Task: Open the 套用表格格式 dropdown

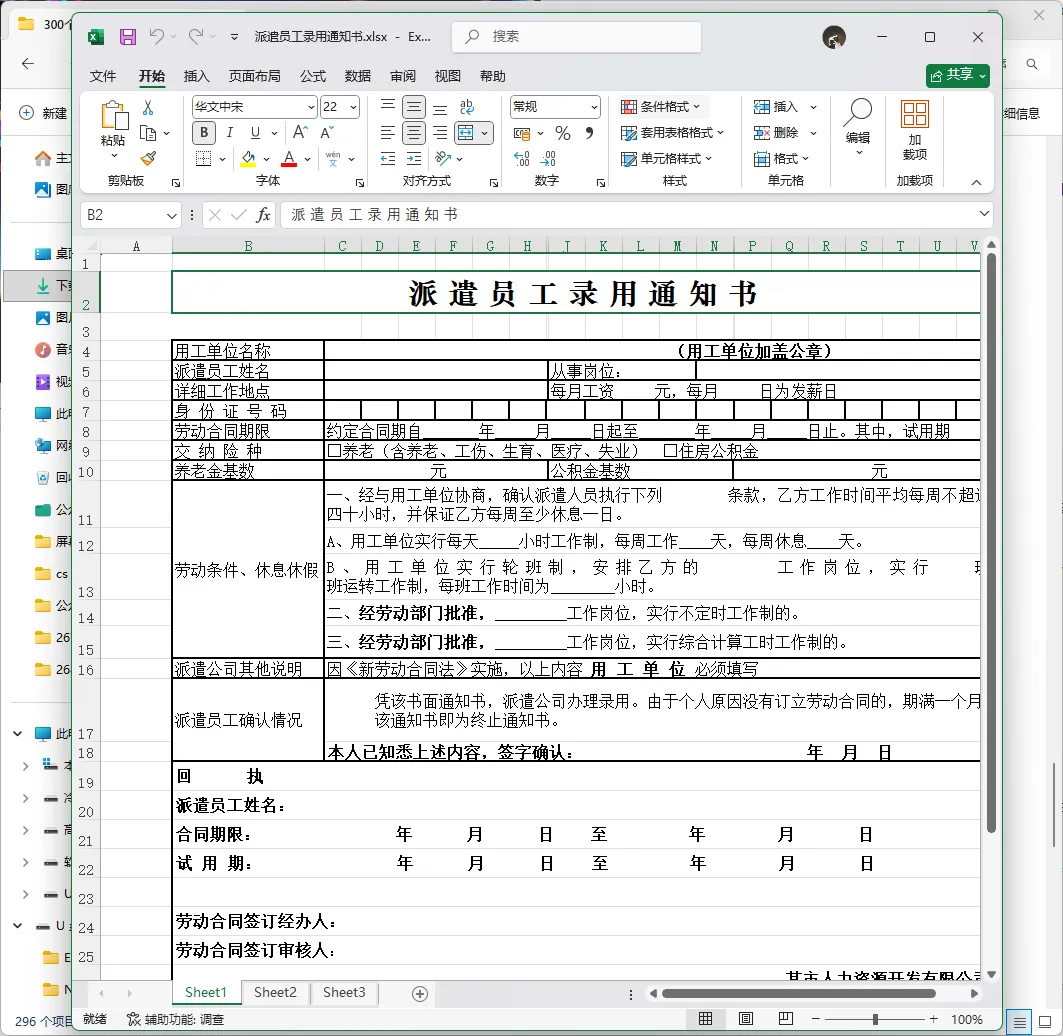Action: [x=672, y=133]
